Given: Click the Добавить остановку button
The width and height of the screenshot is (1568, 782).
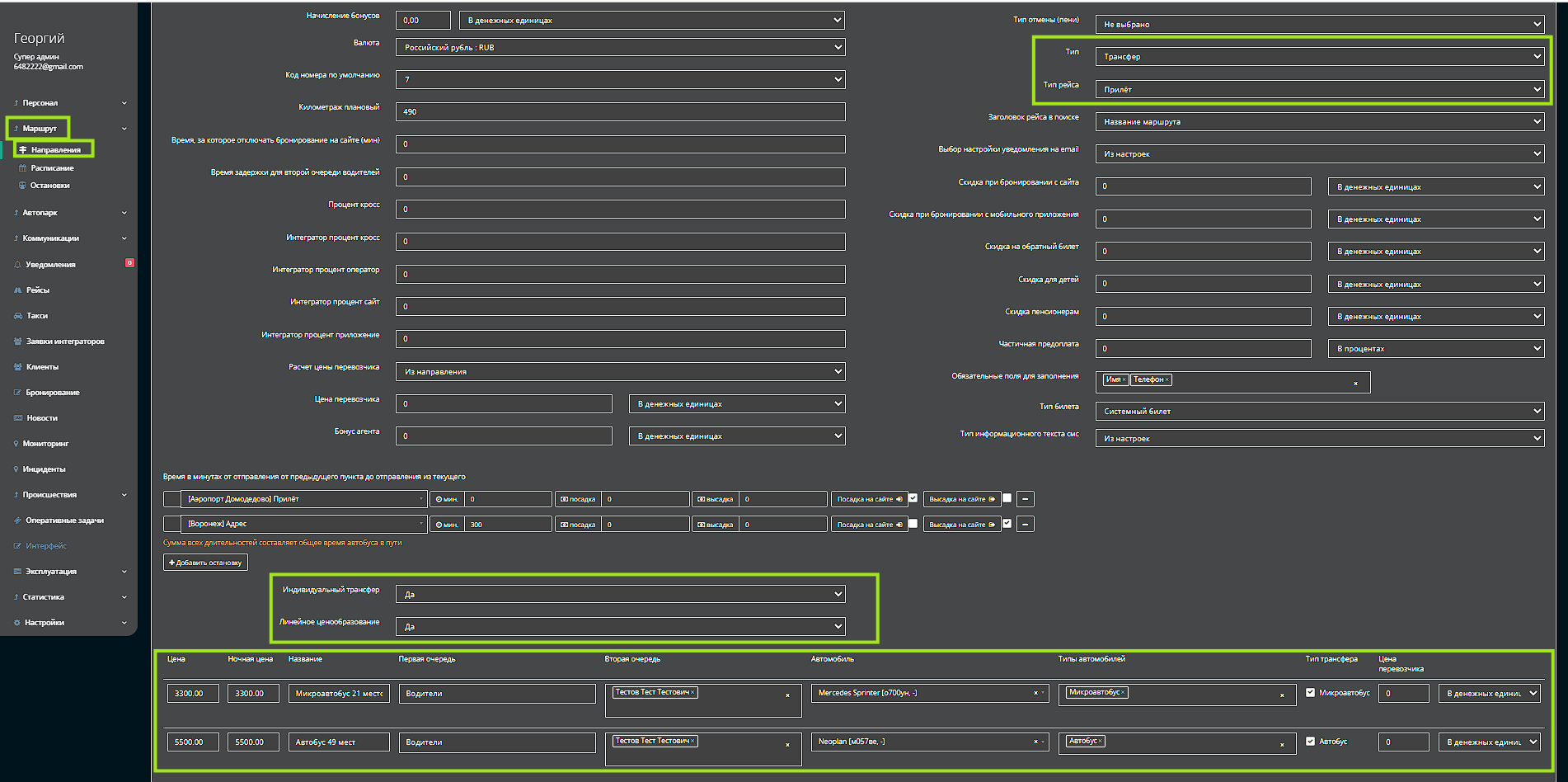Looking at the screenshot, I should pos(205,563).
